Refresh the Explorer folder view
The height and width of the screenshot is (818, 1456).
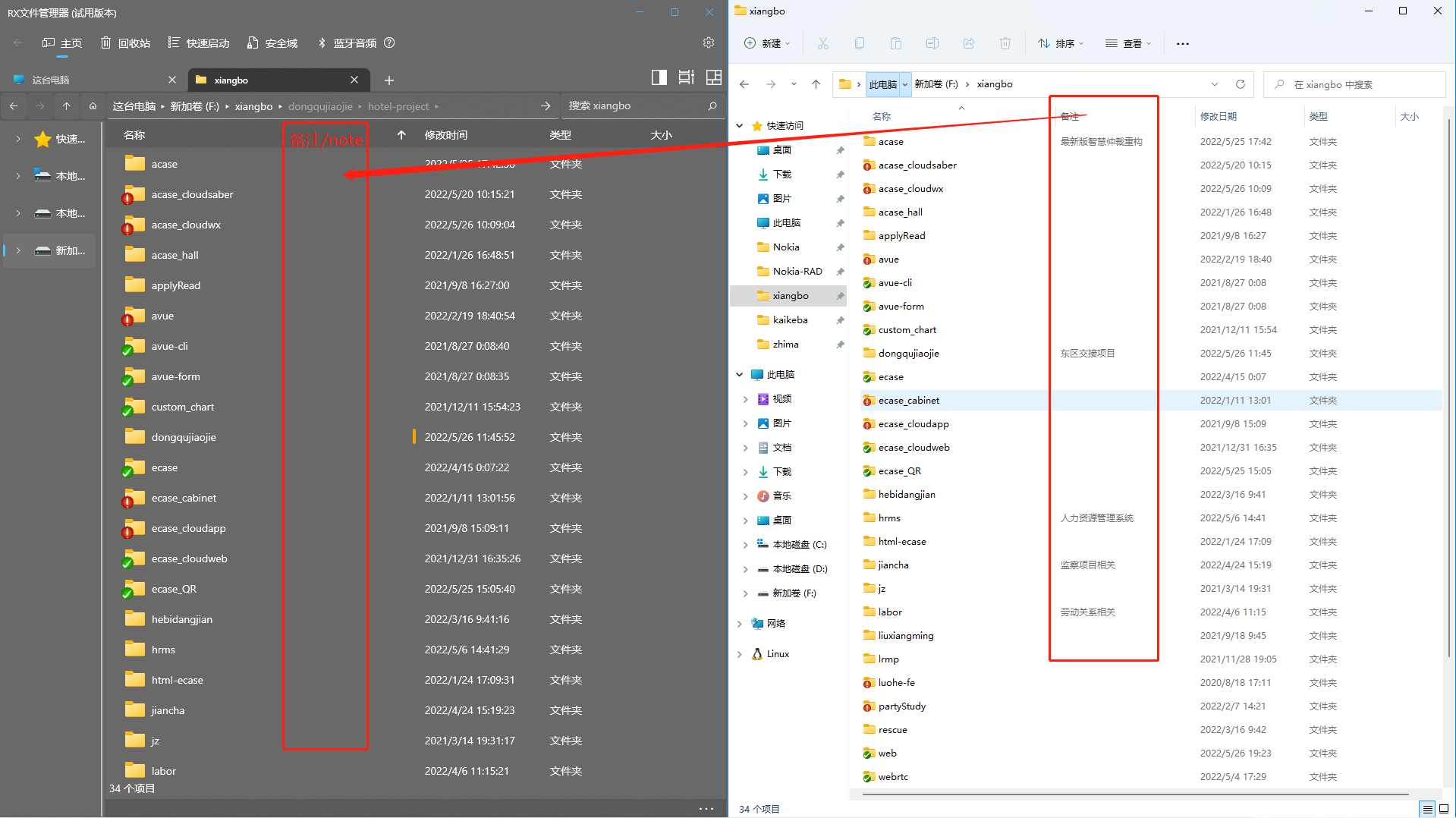click(1241, 84)
